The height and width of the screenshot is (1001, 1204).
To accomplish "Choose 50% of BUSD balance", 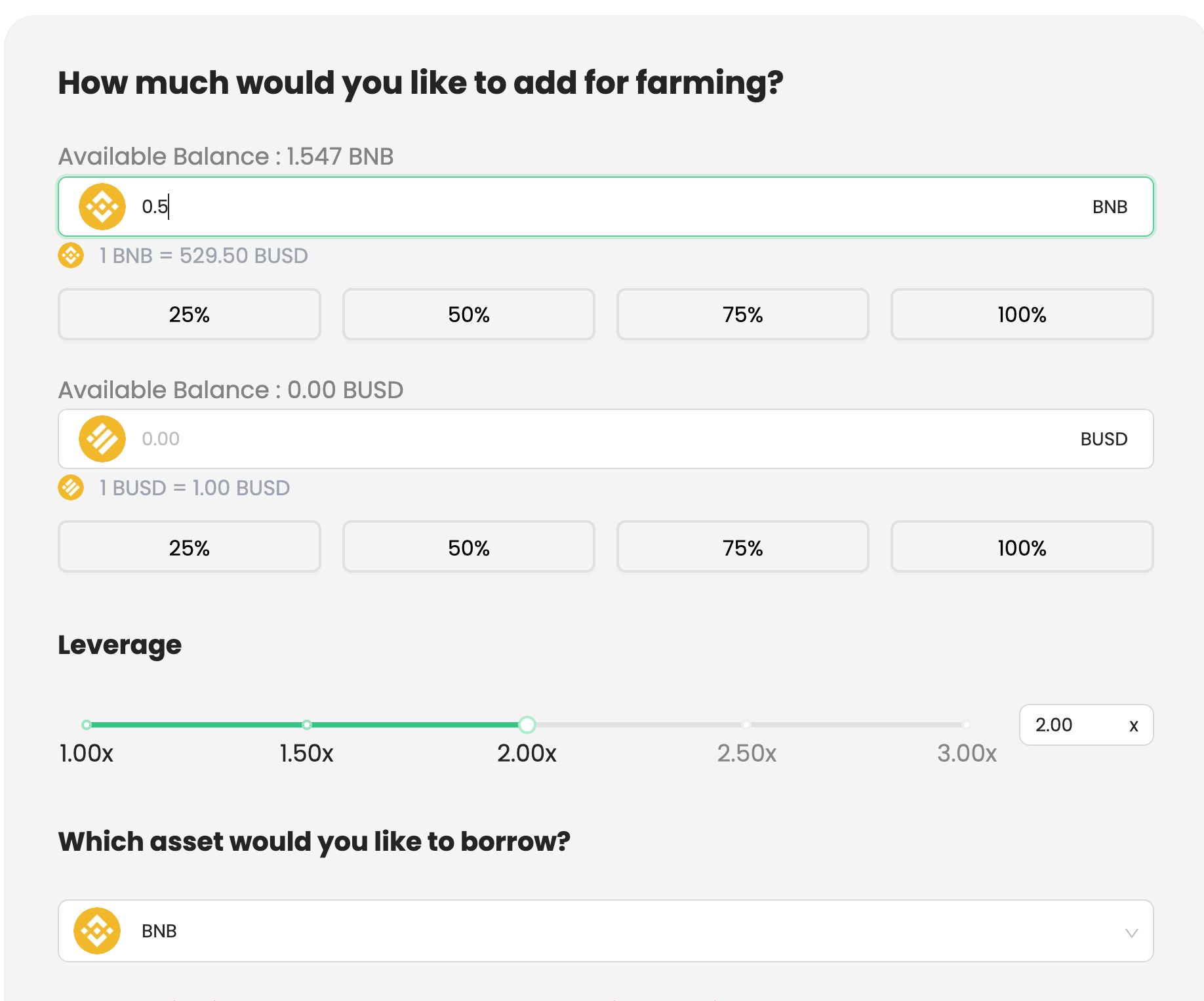I will [469, 547].
